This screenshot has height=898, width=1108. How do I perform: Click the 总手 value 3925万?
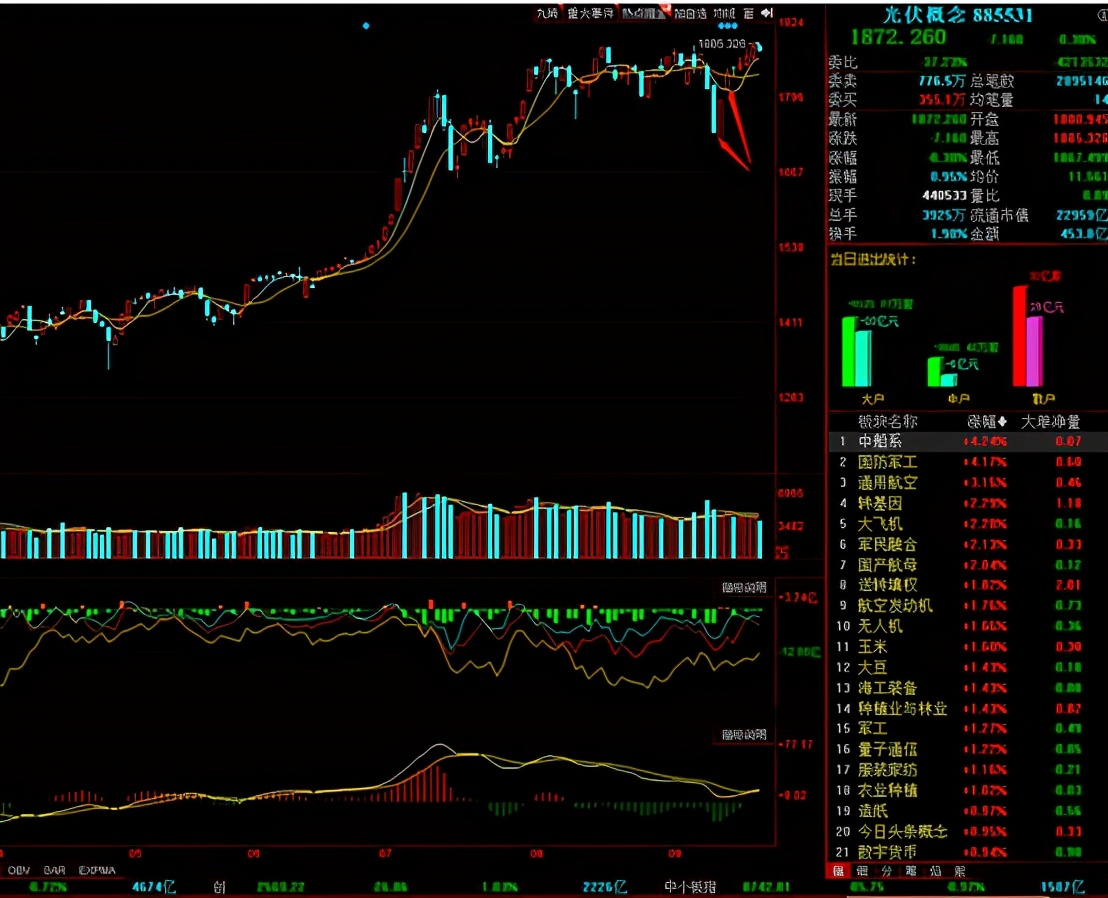click(x=943, y=214)
